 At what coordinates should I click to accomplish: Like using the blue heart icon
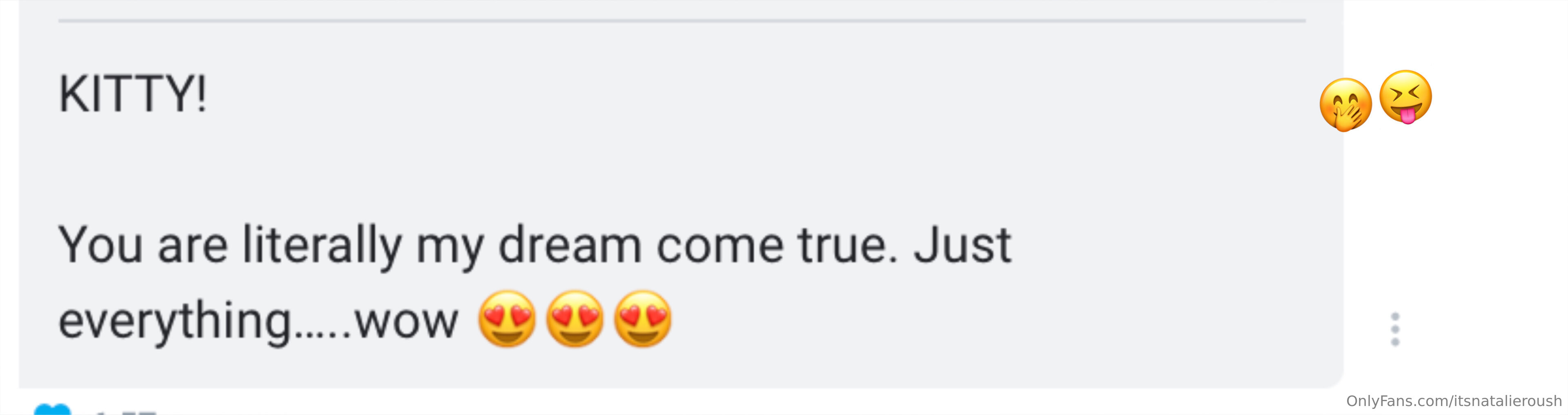click(x=52, y=410)
